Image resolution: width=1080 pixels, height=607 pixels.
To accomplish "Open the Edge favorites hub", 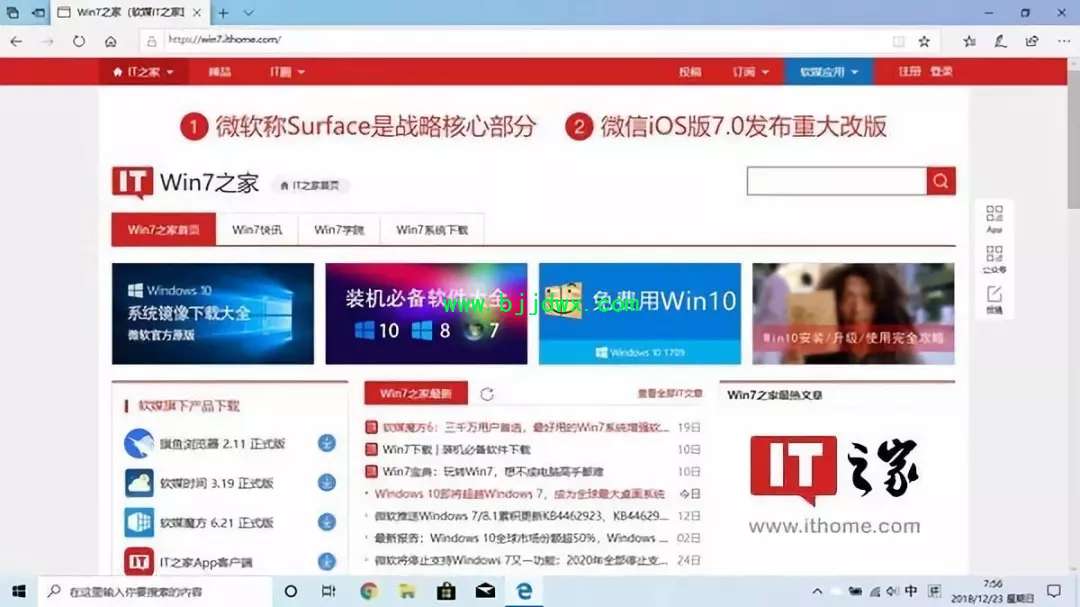I will click(970, 41).
